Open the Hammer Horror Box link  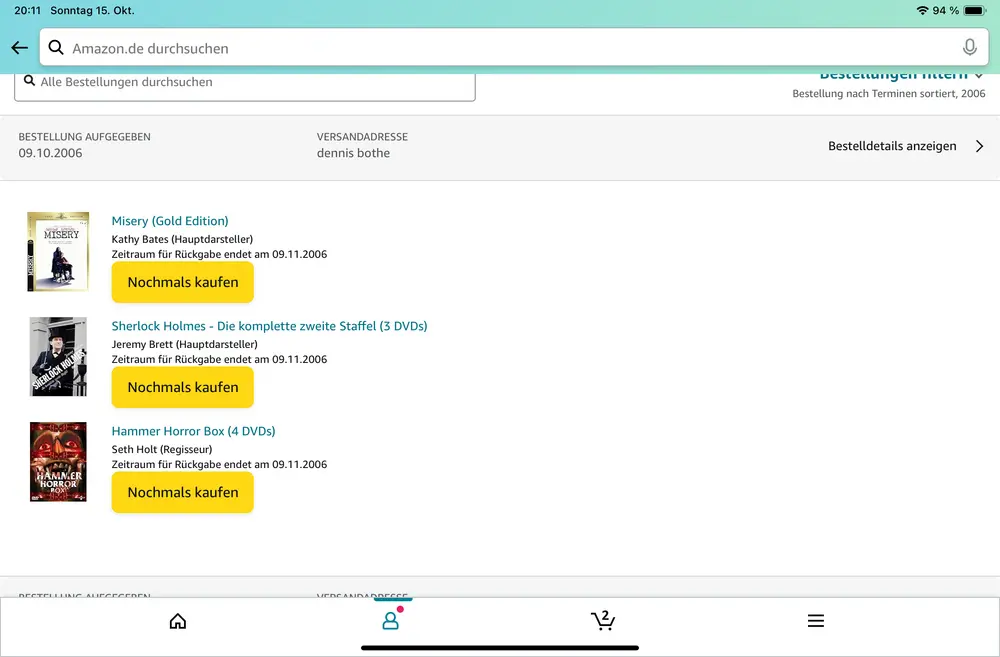(x=193, y=431)
